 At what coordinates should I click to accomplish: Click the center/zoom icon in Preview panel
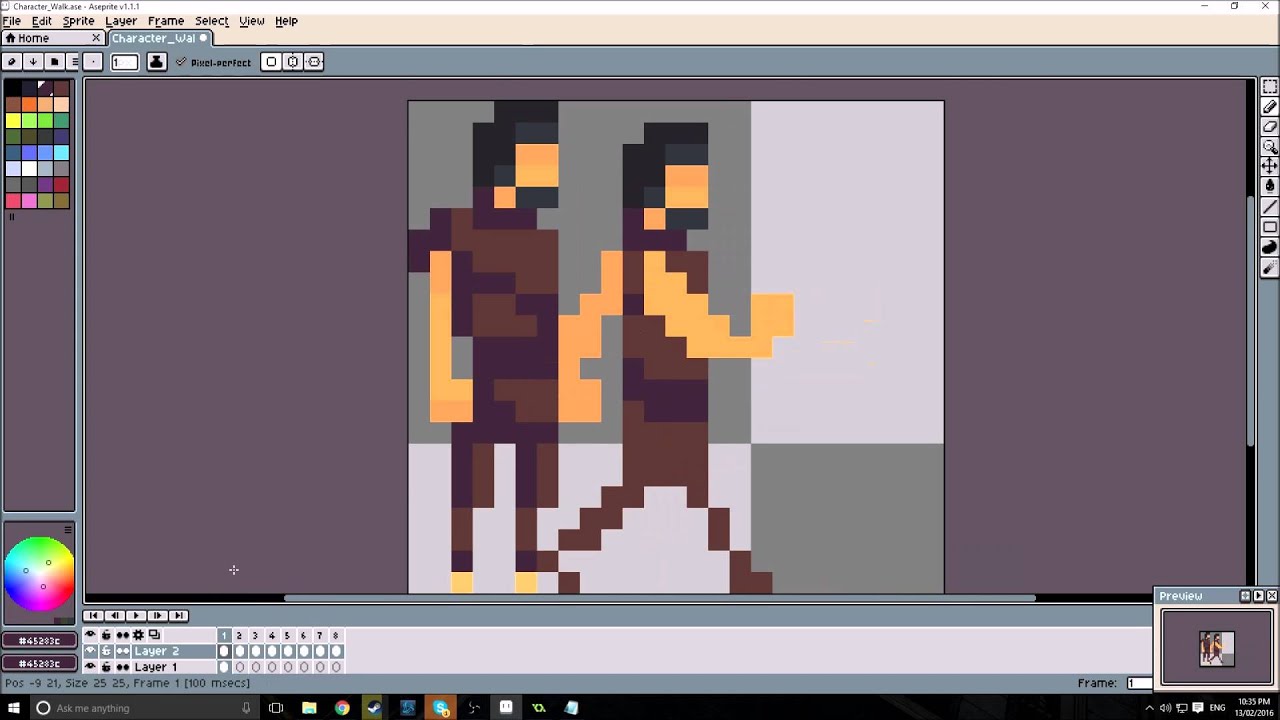[x=1245, y=596]
